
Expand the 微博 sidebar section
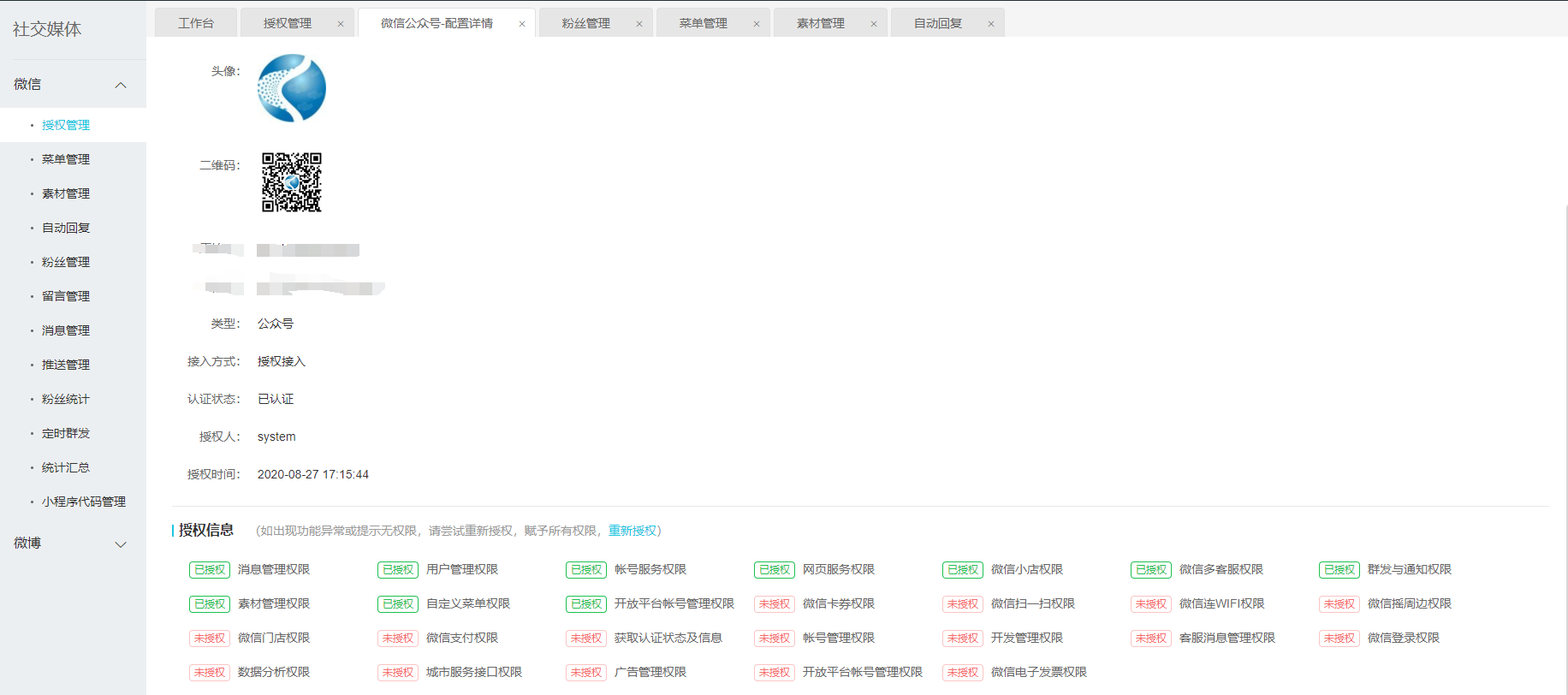[x=121, y=544]
